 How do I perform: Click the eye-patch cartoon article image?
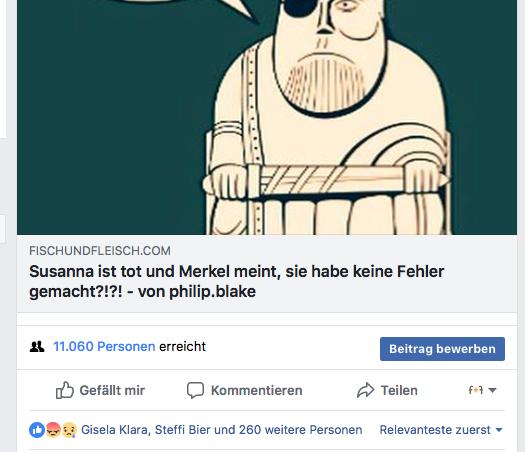click(267, 117)
